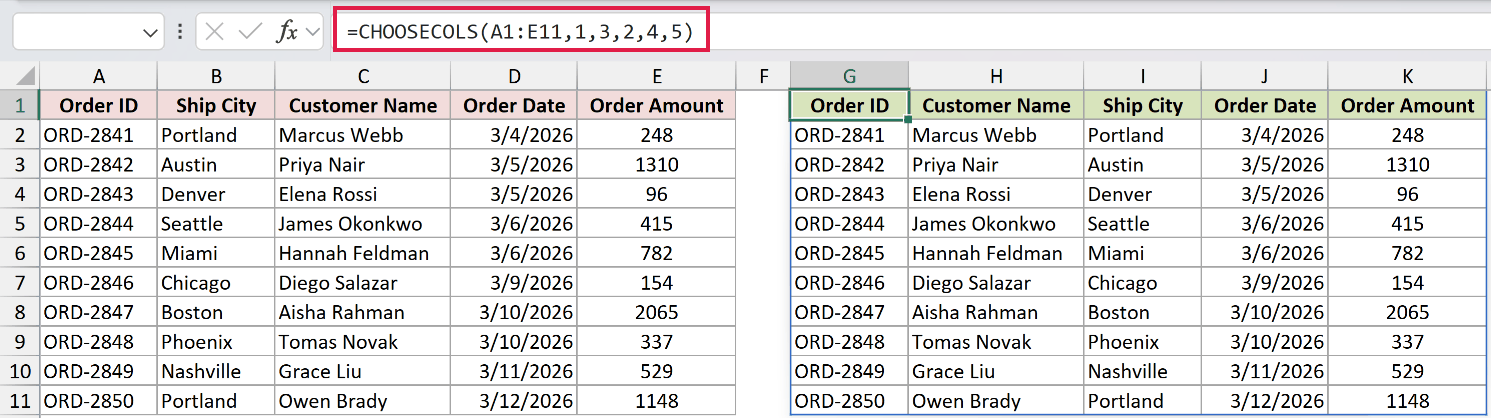Click cell Hannah Feldman in column H
This screenshot has height=418, width=1491.
coord(996,253)
